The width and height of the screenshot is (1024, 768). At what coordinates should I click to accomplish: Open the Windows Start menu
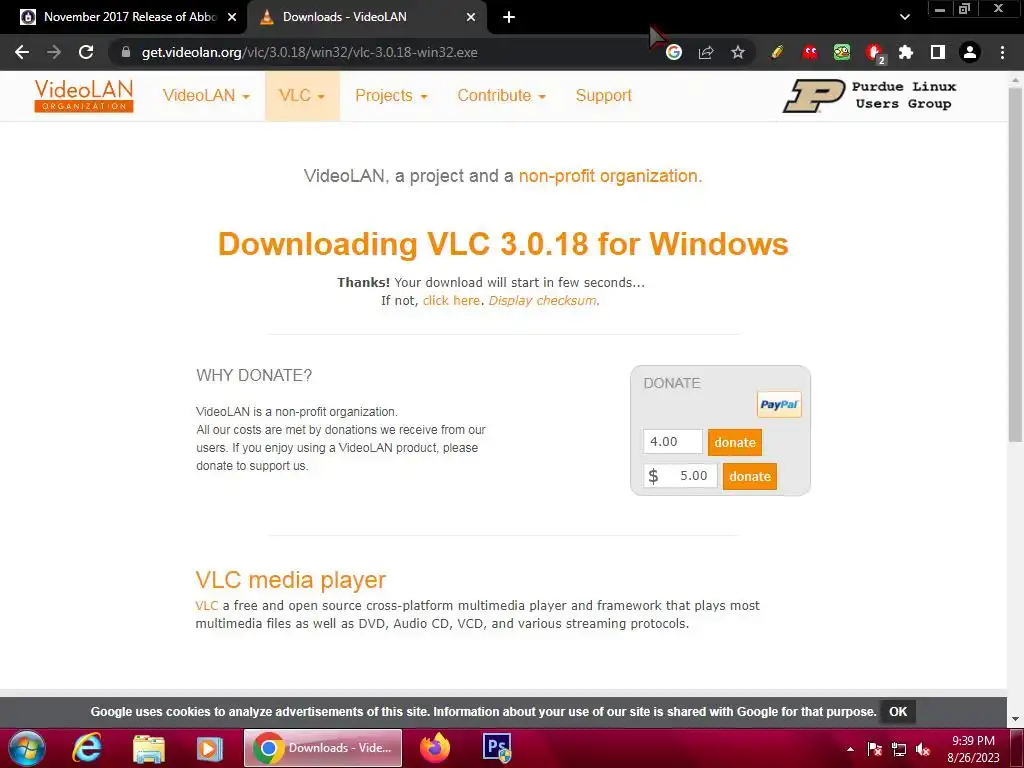[x=27, y=748]
